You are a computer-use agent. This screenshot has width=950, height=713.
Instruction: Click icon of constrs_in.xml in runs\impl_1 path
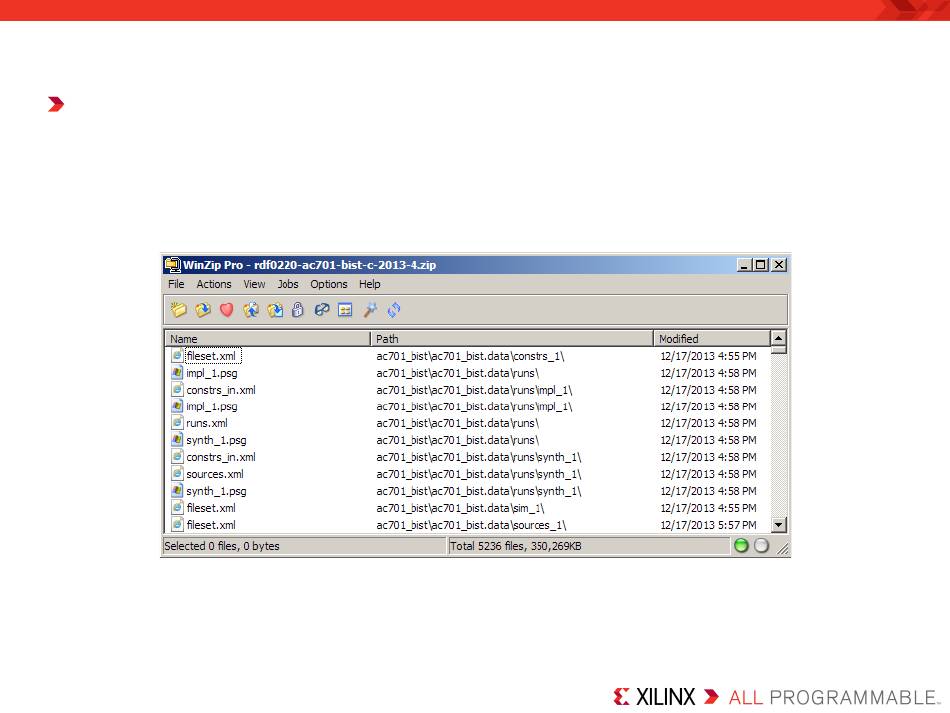[x=177, y=390]
